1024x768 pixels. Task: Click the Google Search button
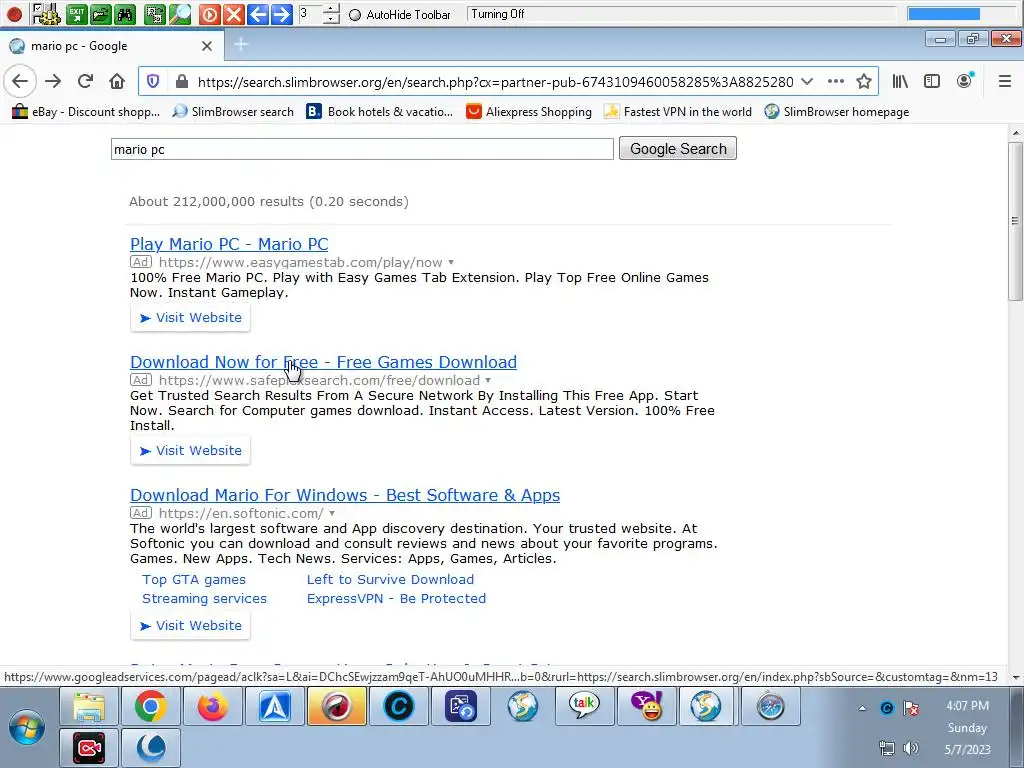click(678, 148)
